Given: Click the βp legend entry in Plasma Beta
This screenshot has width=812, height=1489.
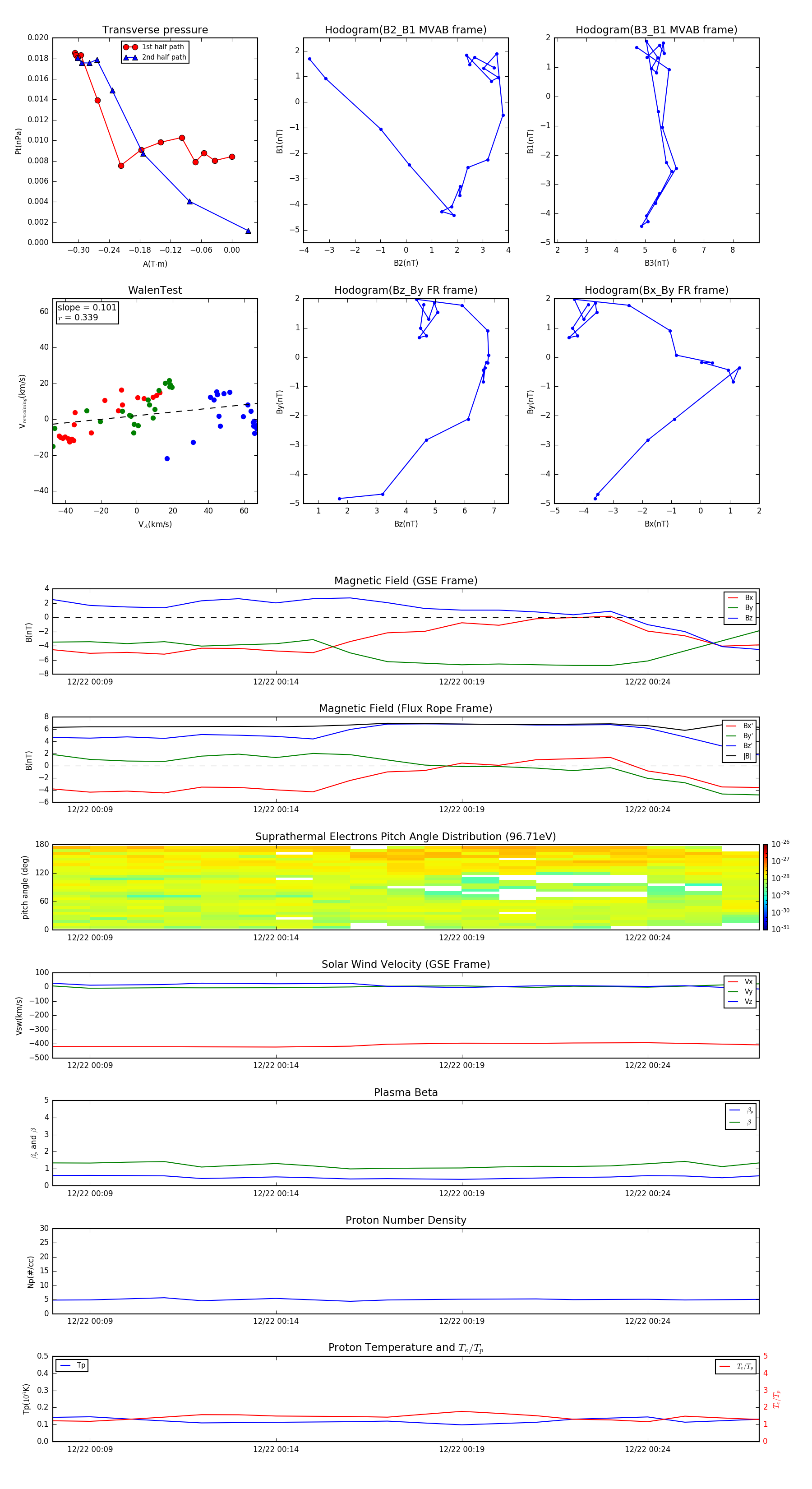Looking at the screenshot, I should click(740, 1110).
